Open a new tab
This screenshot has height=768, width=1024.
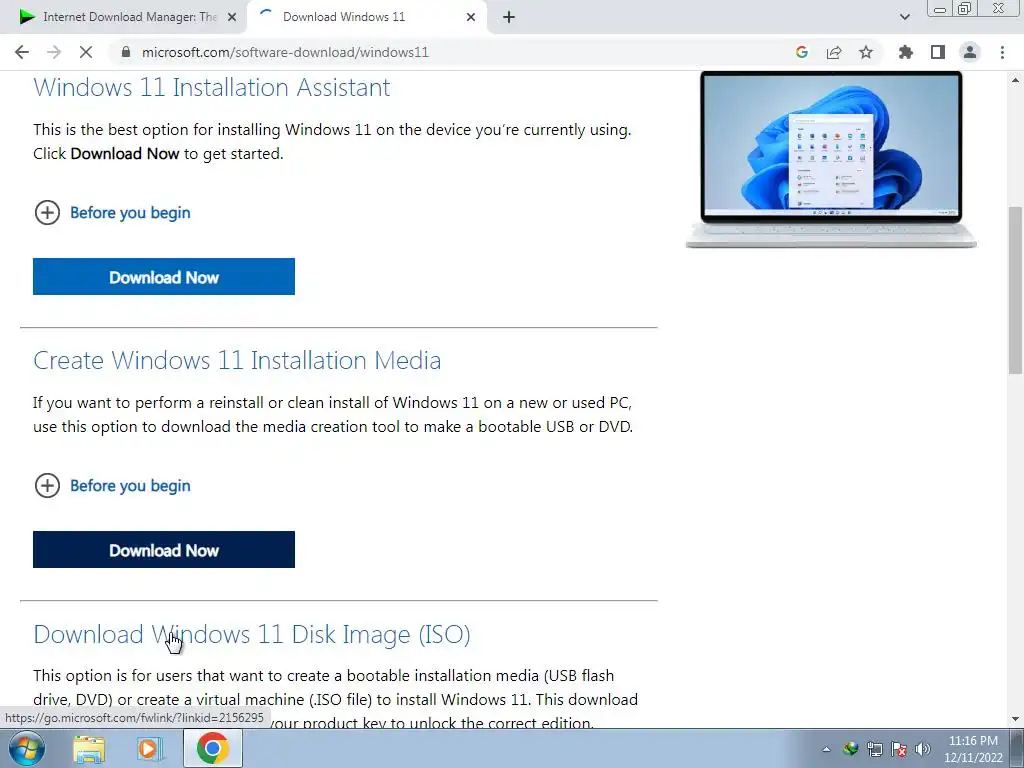pyautogui.click(x=509, y=17)
